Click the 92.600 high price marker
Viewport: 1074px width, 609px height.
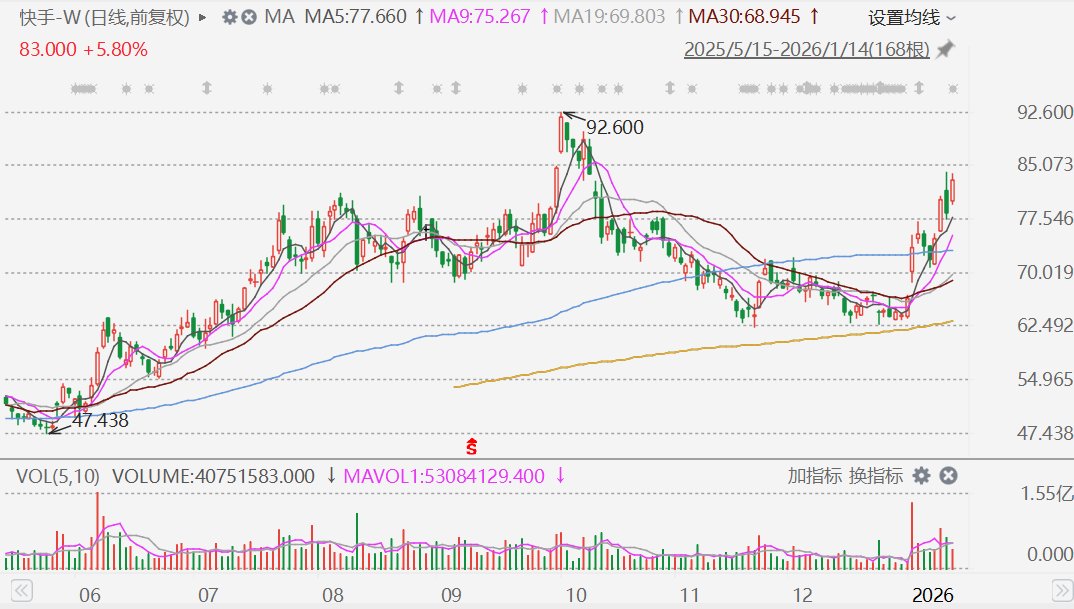click(614, 127)
